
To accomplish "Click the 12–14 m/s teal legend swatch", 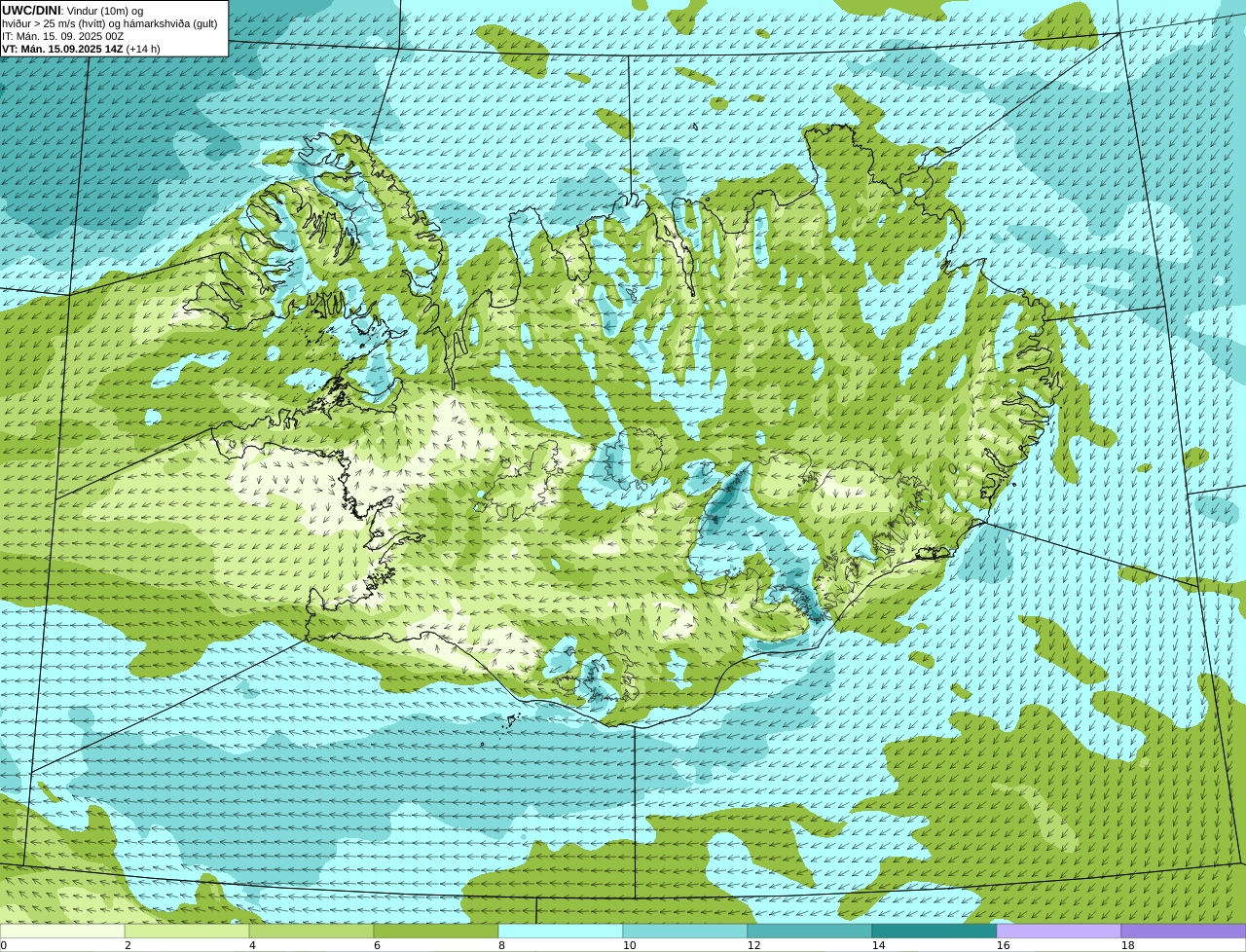I will 810,931.
